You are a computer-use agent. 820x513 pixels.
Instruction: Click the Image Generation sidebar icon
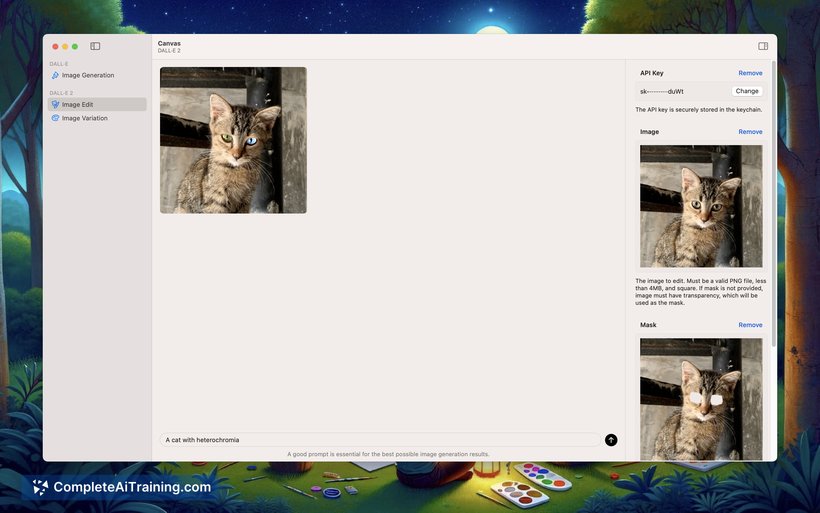55,75
